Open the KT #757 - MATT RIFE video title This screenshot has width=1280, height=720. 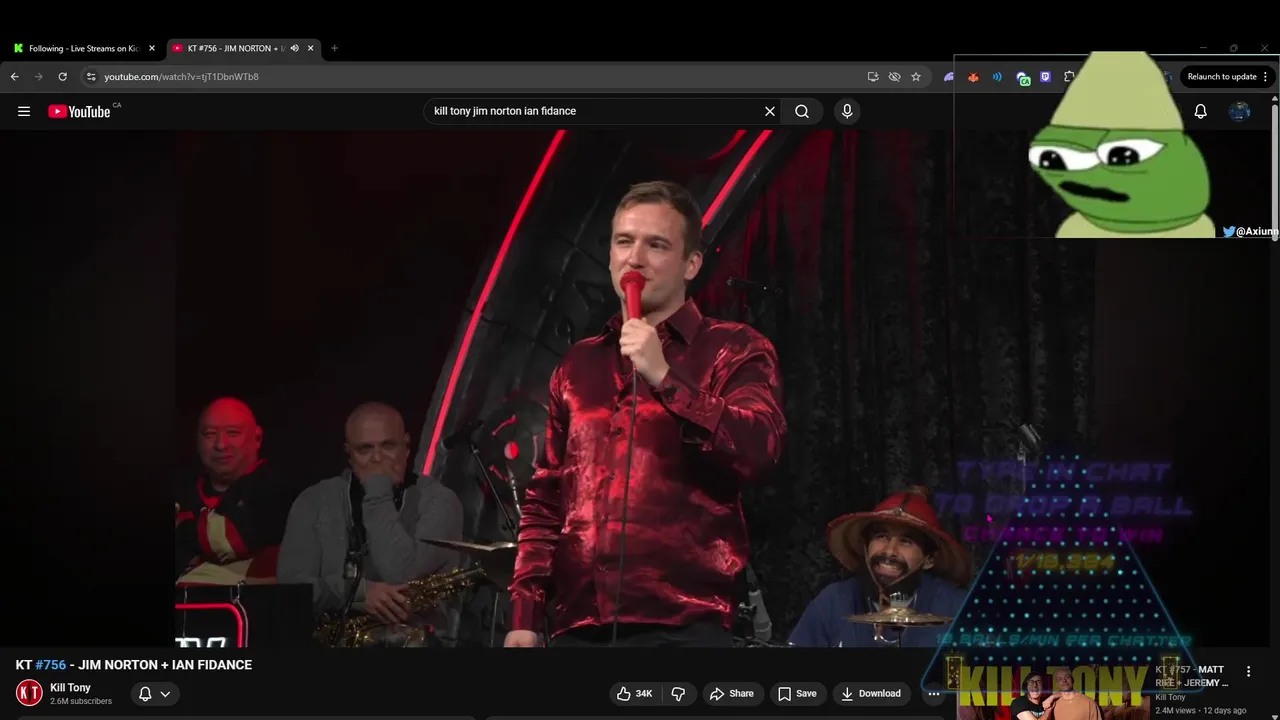[x=1190, y=676]
